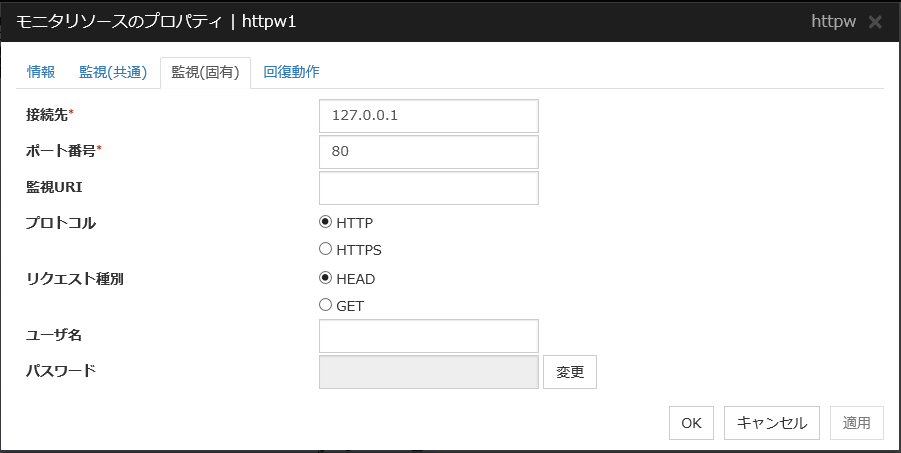901x453 pixels.
Task: Select HEAD as the request type
Action: (325, 279)
